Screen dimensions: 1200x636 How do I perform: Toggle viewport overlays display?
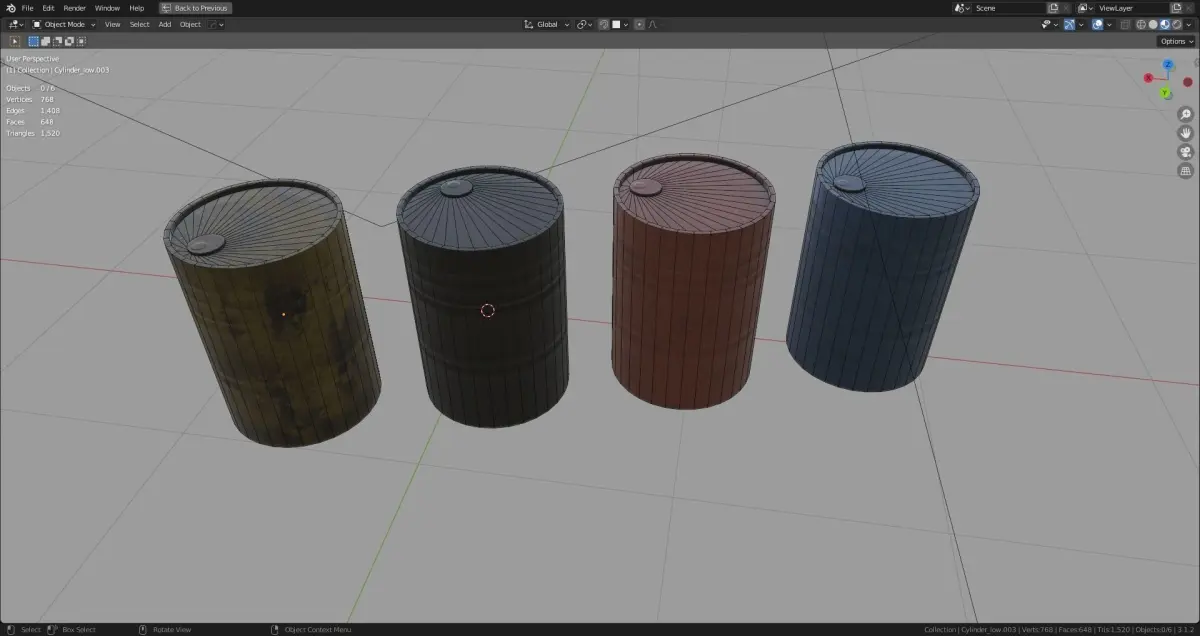[1097, 24]
